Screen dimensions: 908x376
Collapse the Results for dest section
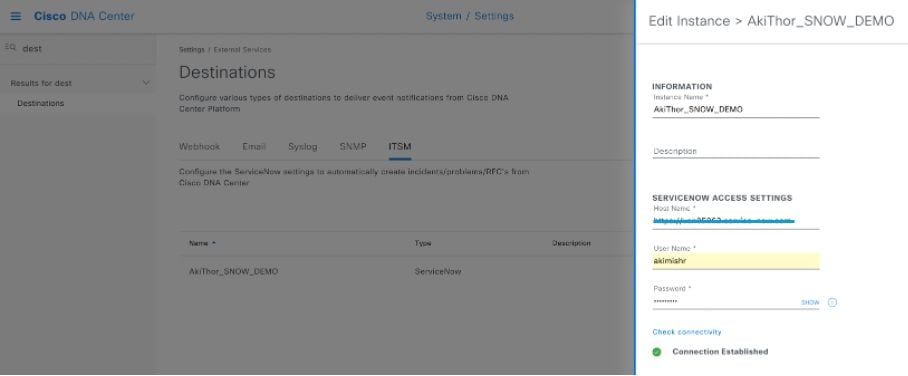146,83
